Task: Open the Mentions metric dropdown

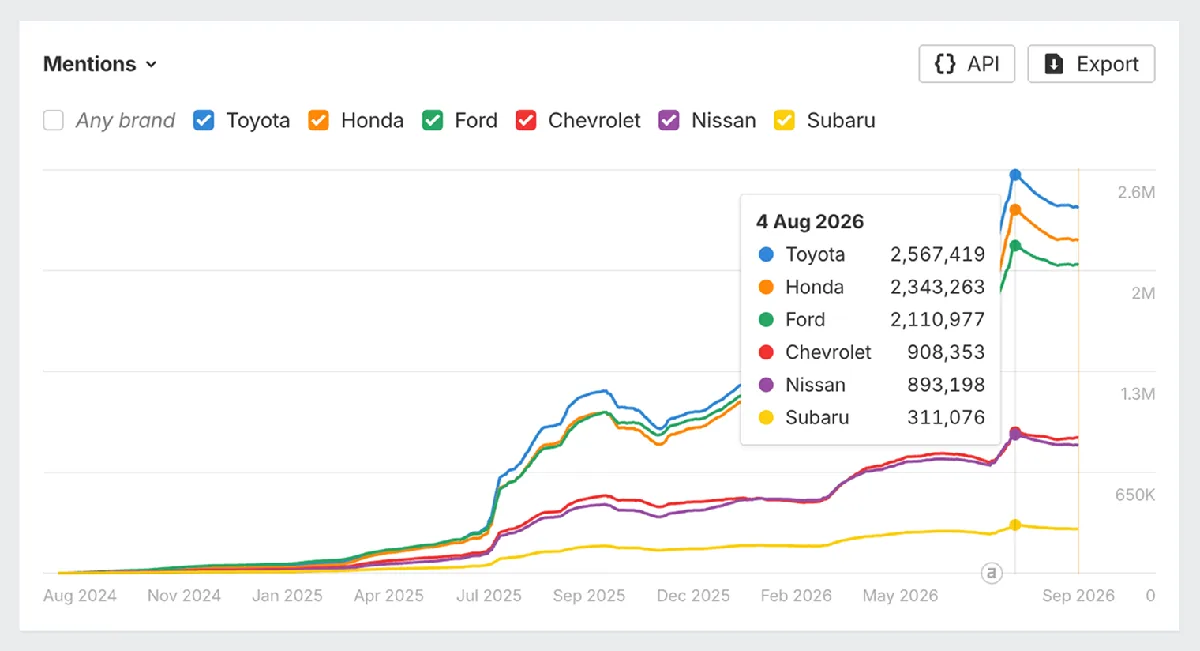Action: click(x=100, y=64)
